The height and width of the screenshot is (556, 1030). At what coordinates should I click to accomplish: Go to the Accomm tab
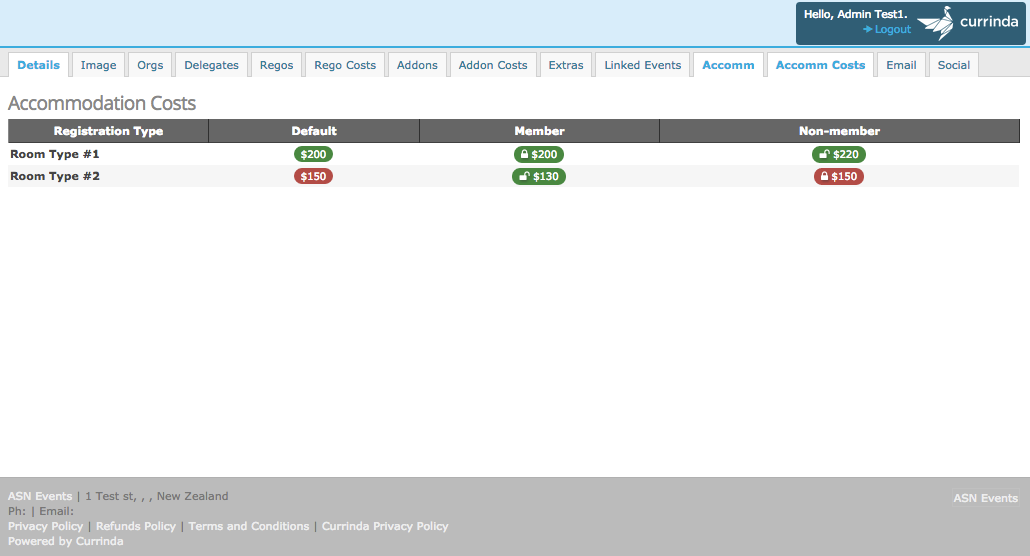click(x=728, y=65)
